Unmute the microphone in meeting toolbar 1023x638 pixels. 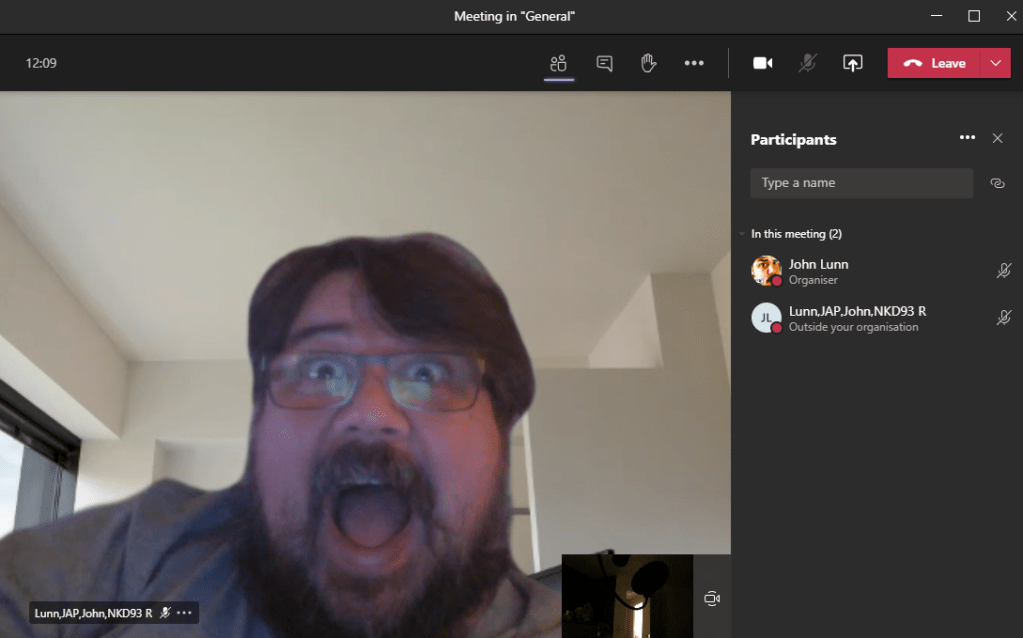pyautogui.click(x=807, y=63)
